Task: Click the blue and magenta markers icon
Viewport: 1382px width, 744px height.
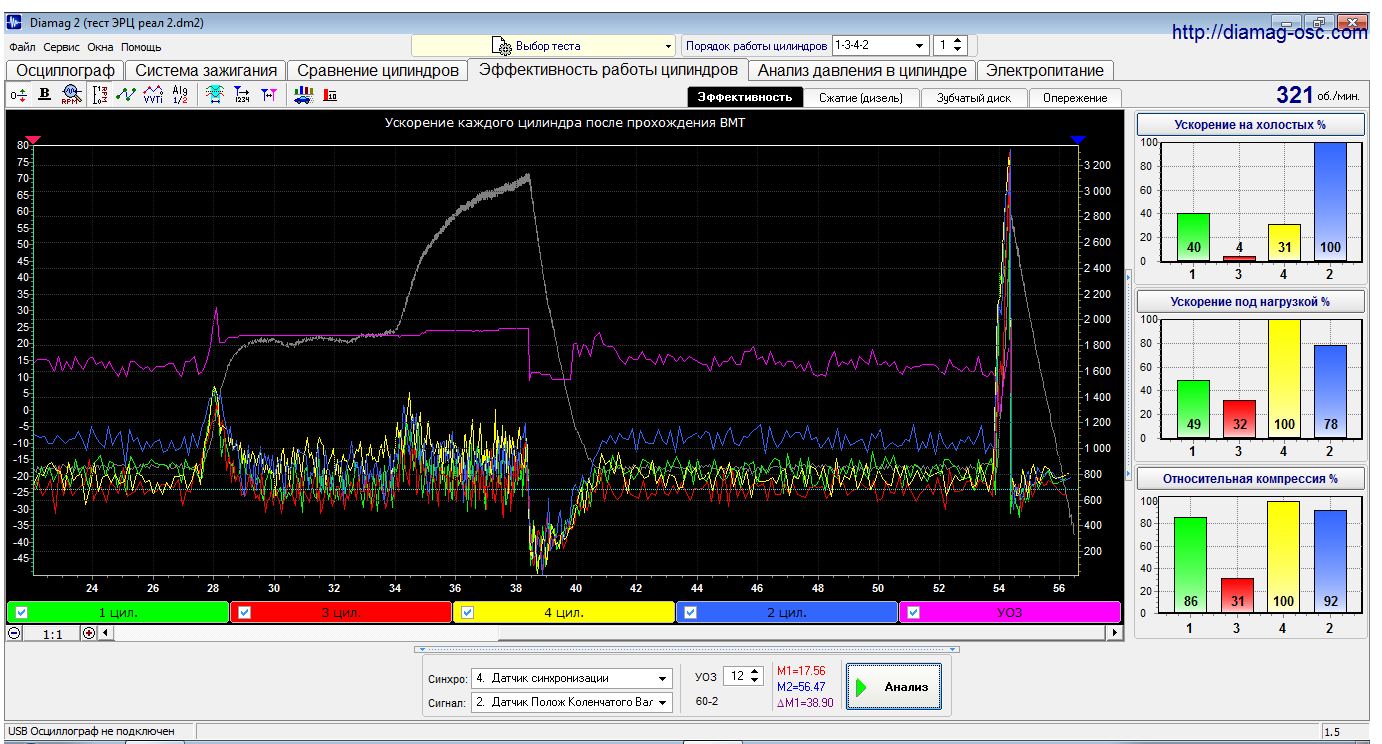Action: [x=268, y=94]
